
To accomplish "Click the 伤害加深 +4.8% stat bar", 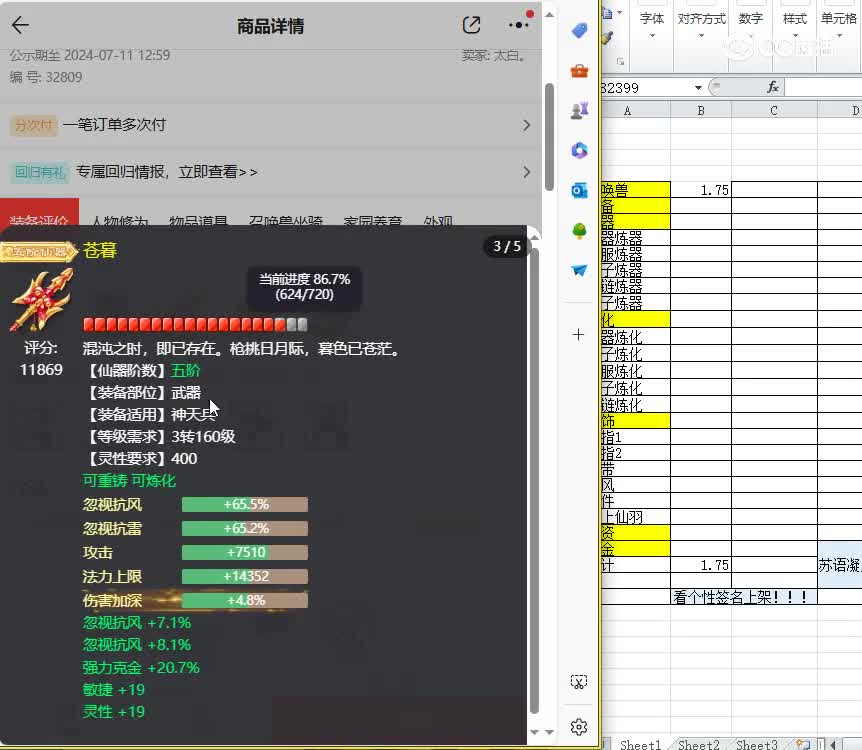I will pos(245,600).
